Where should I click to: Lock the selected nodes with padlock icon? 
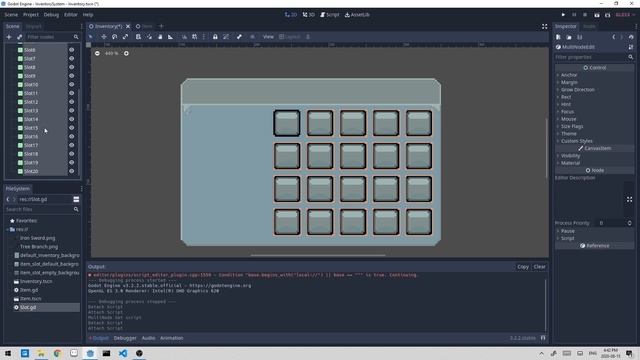coord(215,37)
